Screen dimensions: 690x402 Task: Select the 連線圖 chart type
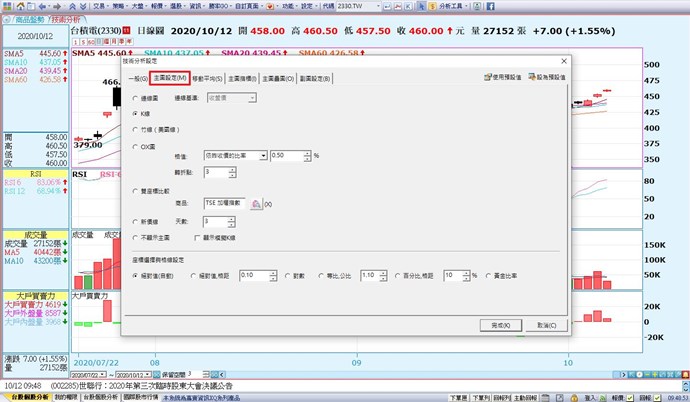[136, 98]
